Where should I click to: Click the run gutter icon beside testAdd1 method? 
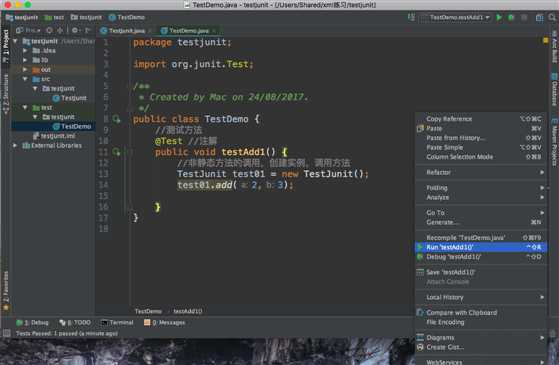click(x=116, y=152)
